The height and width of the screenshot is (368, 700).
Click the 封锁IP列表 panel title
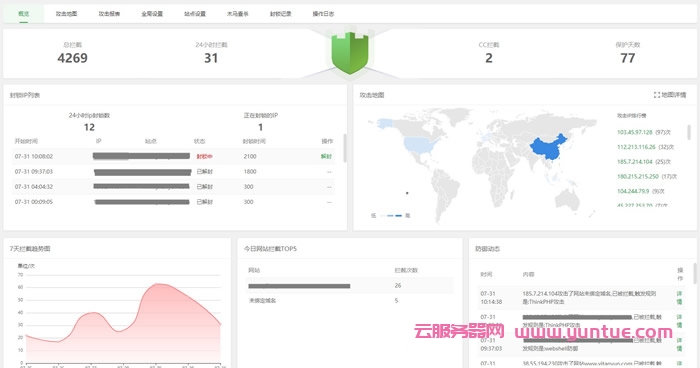[x=25, y=95]
